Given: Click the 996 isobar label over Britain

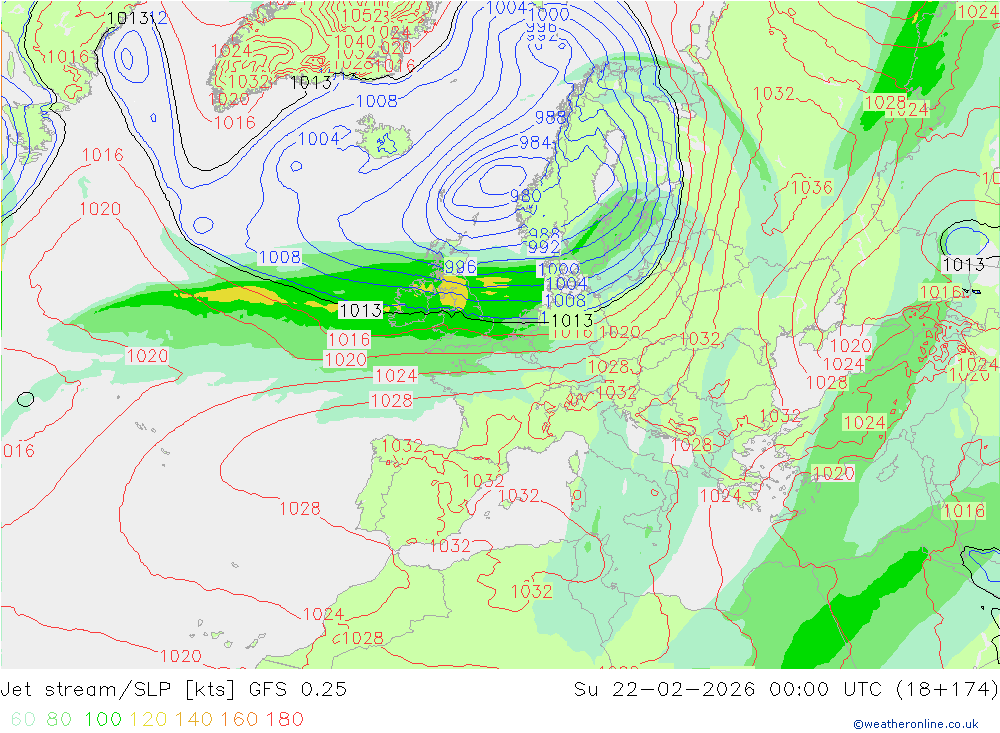Looking at the screenshot, I should coord(460,266).
